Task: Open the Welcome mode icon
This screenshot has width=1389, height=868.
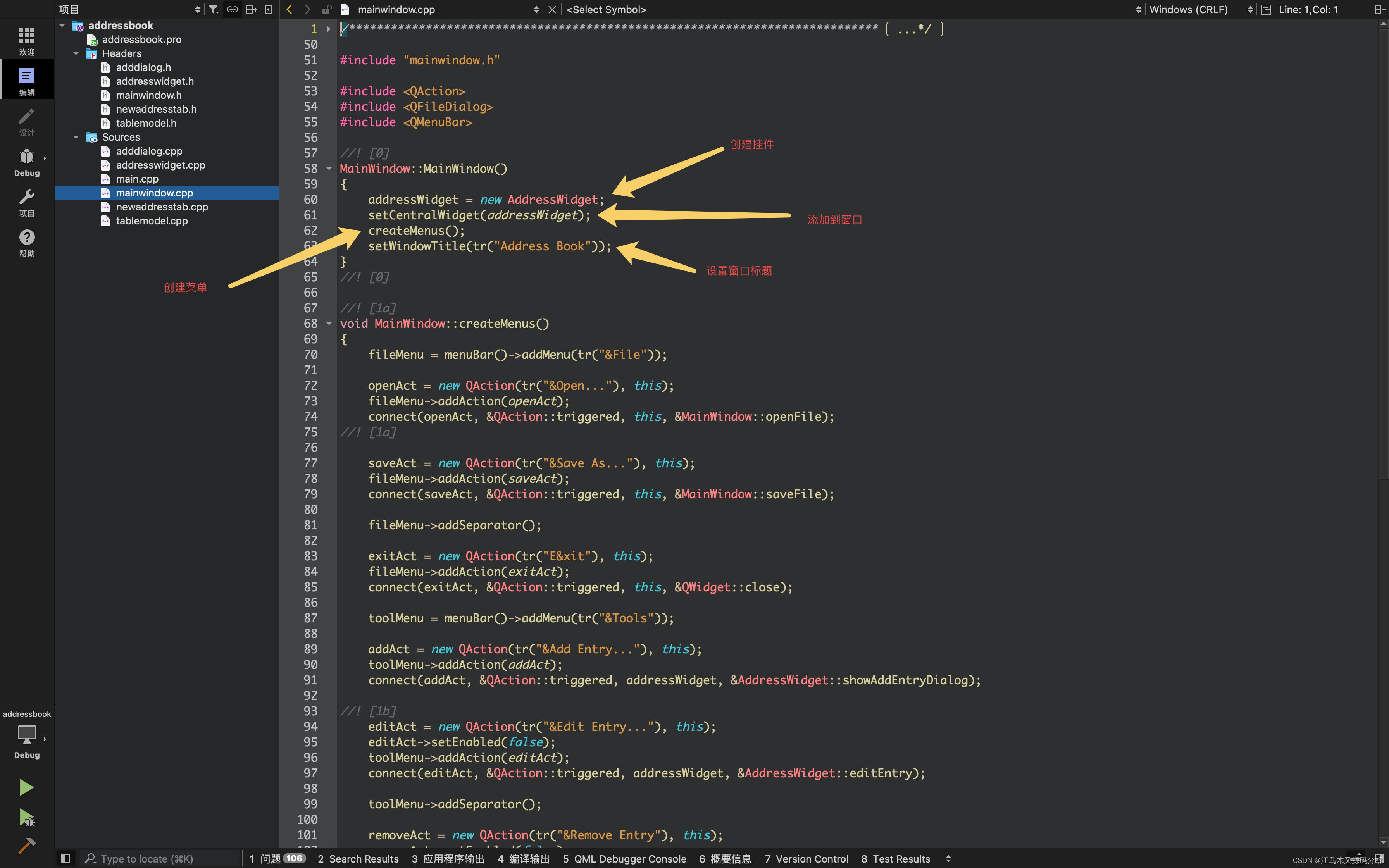Action: coord(26,40)
